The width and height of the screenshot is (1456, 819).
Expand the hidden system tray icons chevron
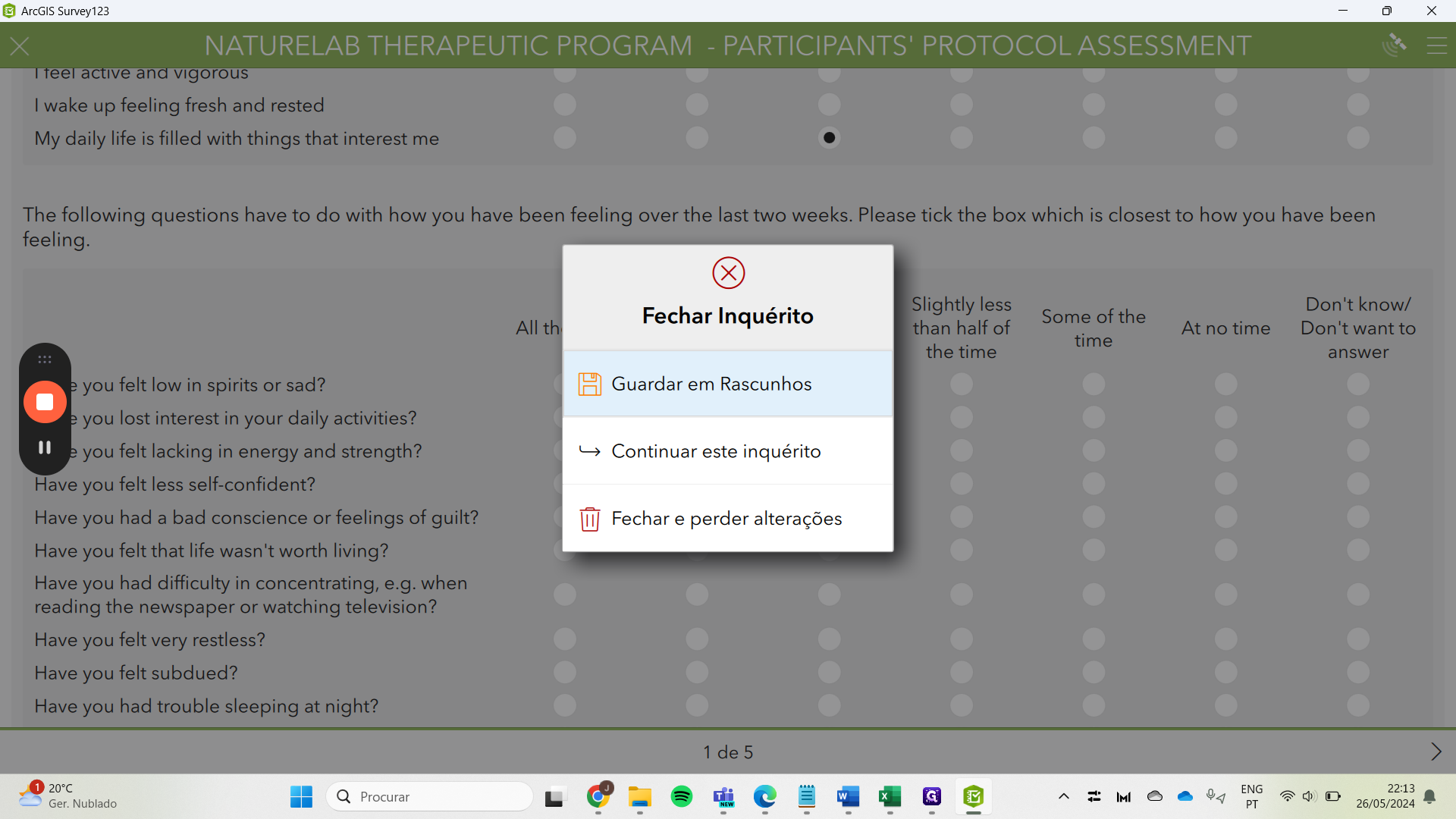[1063, 796]
